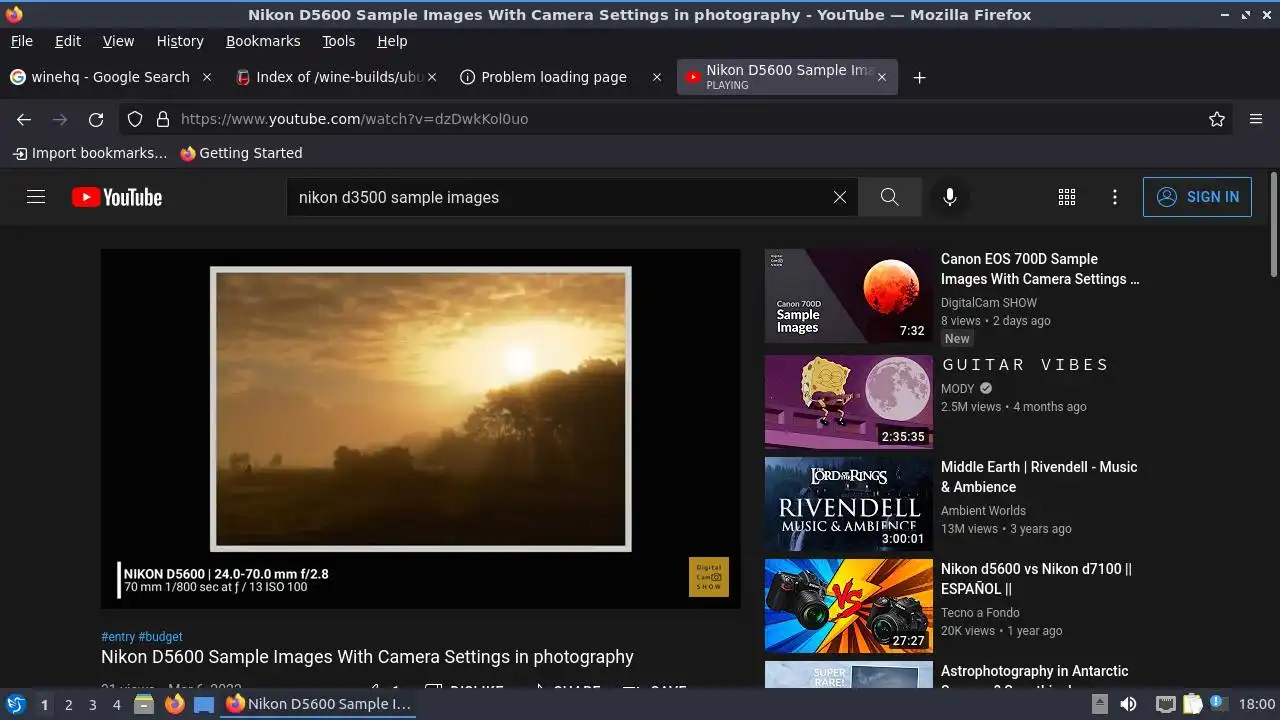
Task: View site security padlock info
Action: (x=163, y=119)
